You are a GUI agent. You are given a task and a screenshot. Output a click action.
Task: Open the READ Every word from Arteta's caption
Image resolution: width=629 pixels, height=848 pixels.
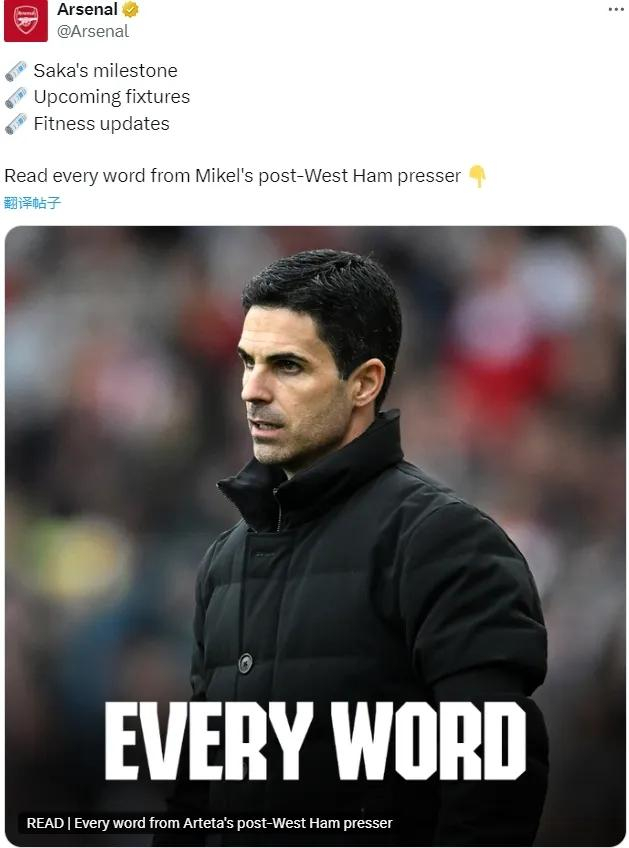(209, 823)
